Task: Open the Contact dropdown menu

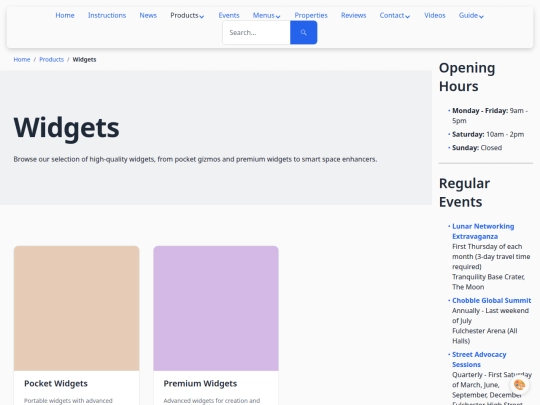Action: coord(394,15)
